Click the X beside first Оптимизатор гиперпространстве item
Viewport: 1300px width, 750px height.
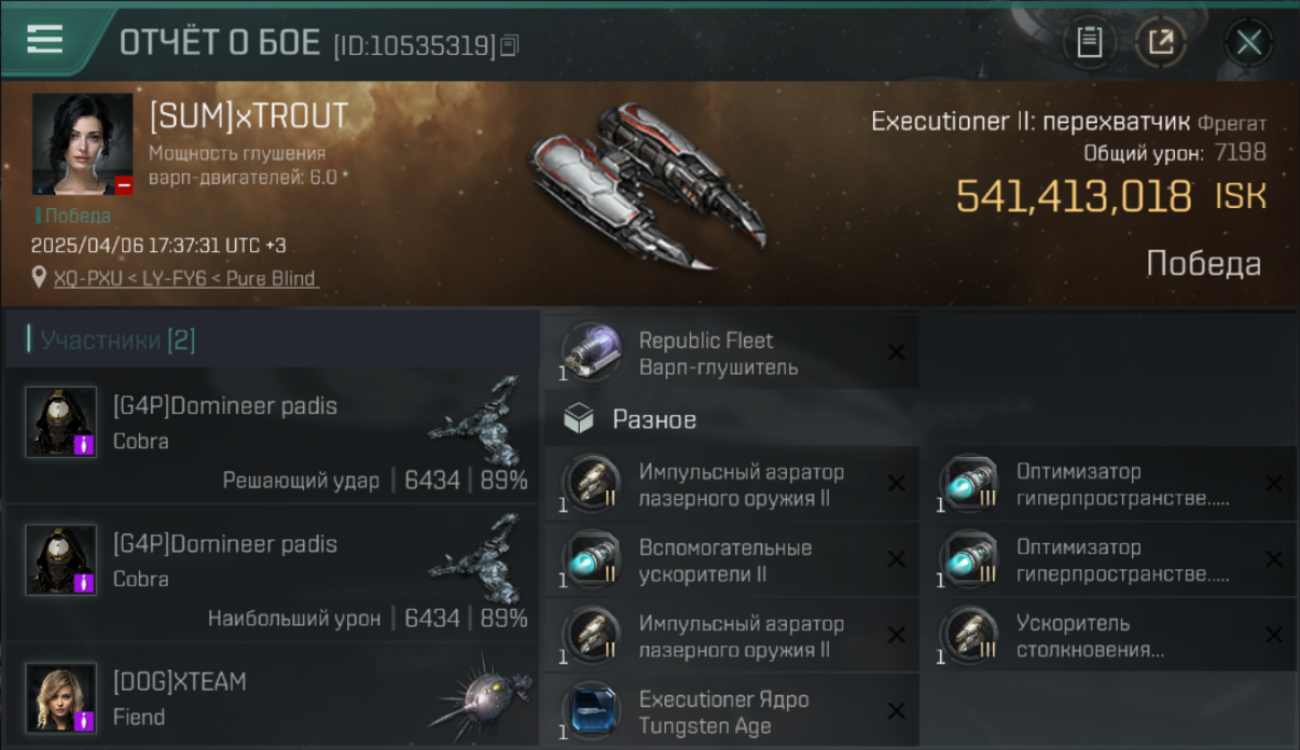[1274, 484]
